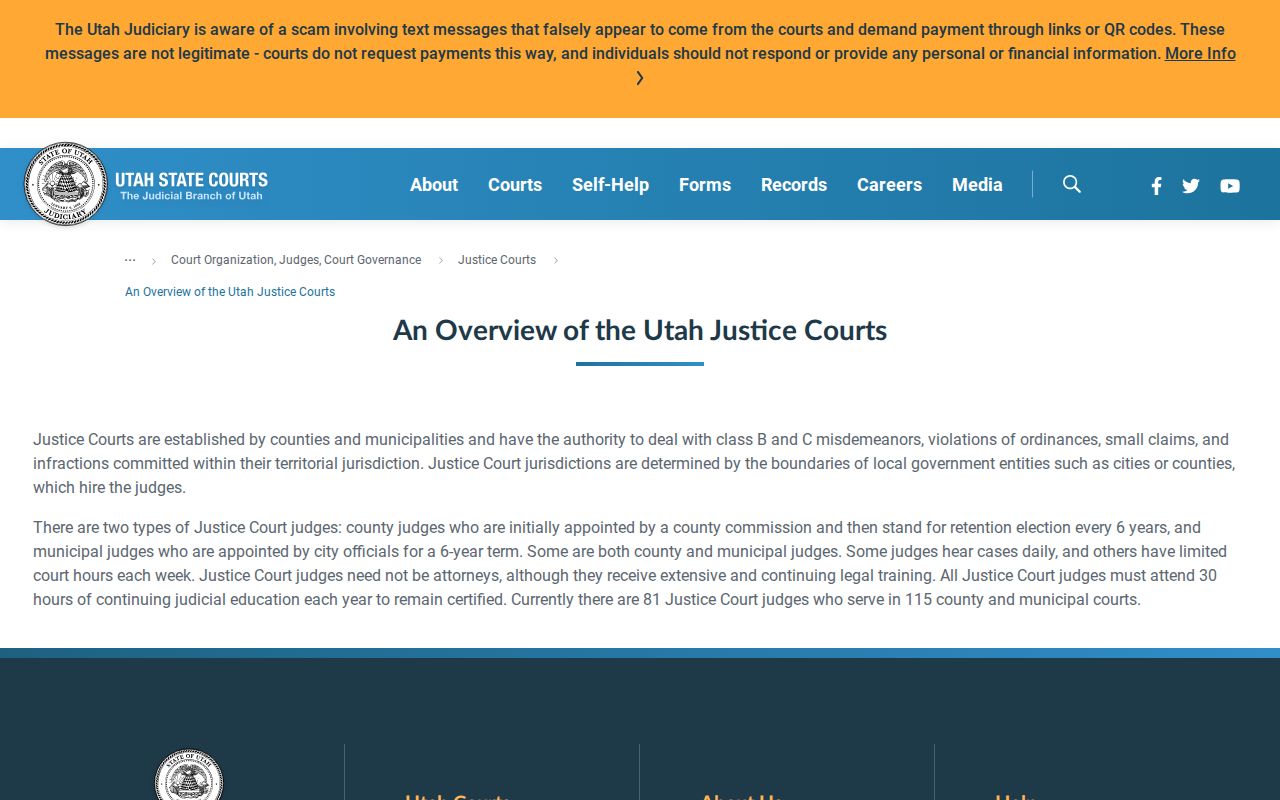Screen dimensions: 1280x800
Task: Follow the More Info scam alert link
Action: pos(1200,54)
